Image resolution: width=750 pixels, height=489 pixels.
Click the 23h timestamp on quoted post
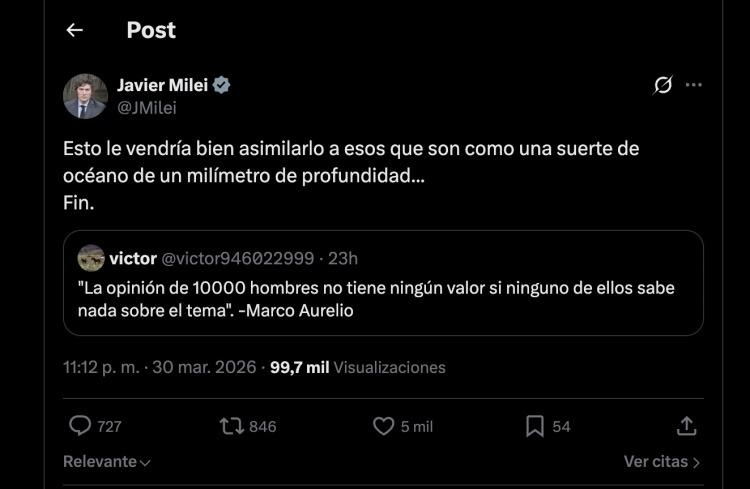point(343,258)
